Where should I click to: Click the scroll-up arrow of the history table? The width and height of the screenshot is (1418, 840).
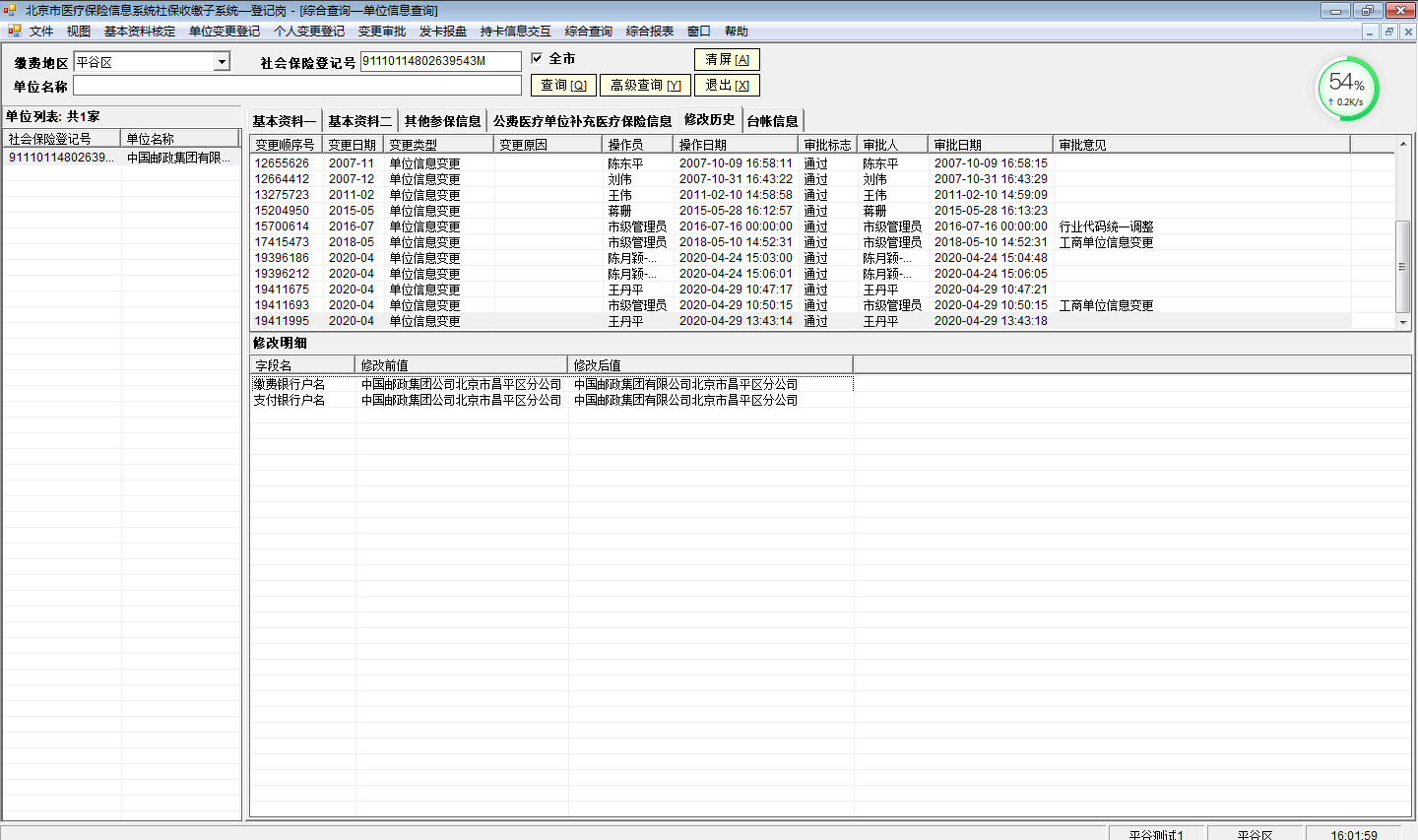[x=1403, y=145]
